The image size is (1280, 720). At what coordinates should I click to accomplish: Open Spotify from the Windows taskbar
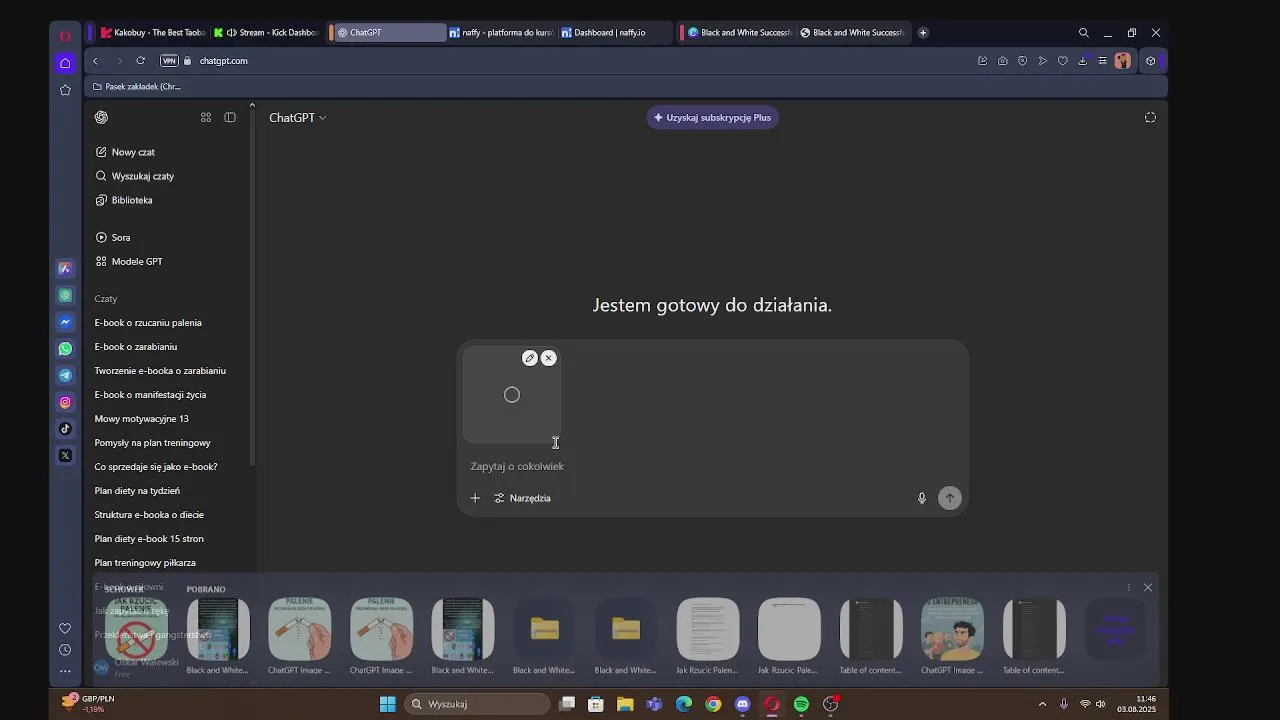801,705
